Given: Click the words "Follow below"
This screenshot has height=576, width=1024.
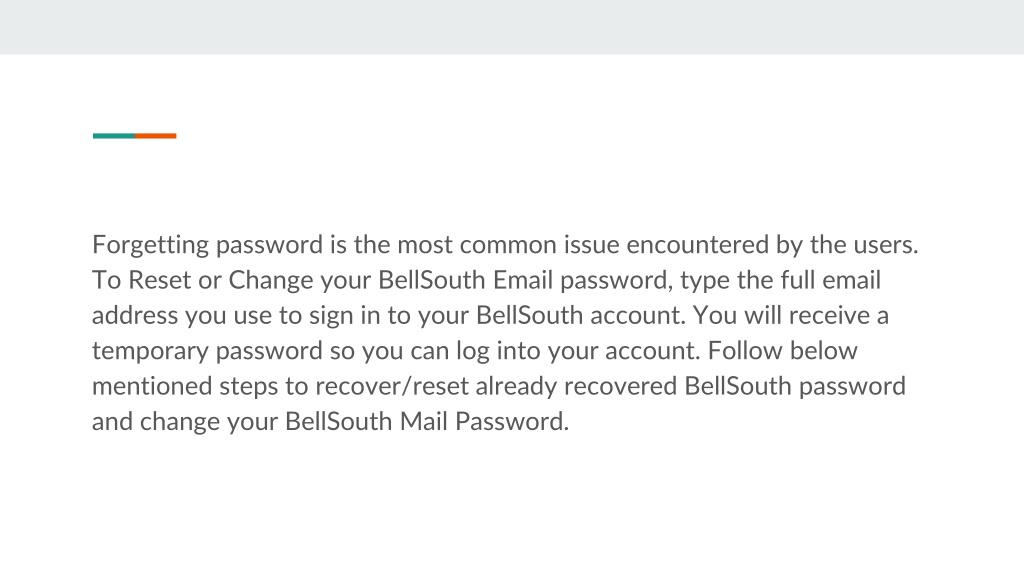Looking at the screenshot, I should pyautogui.click(x=782, y=351).
